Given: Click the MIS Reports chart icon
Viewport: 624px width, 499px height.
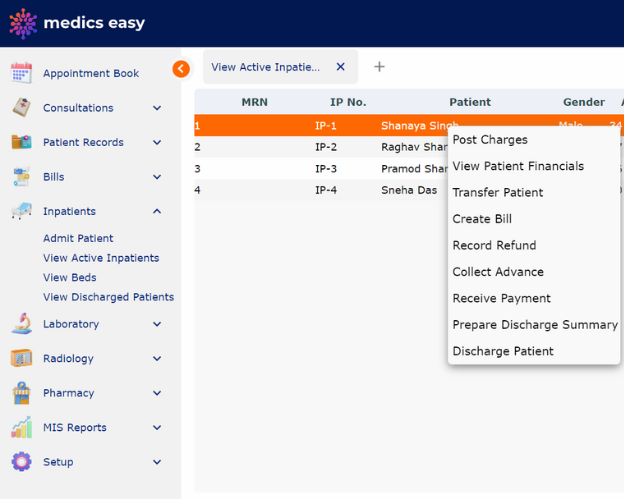Looking at the screenshot, I should coord(21,427).
